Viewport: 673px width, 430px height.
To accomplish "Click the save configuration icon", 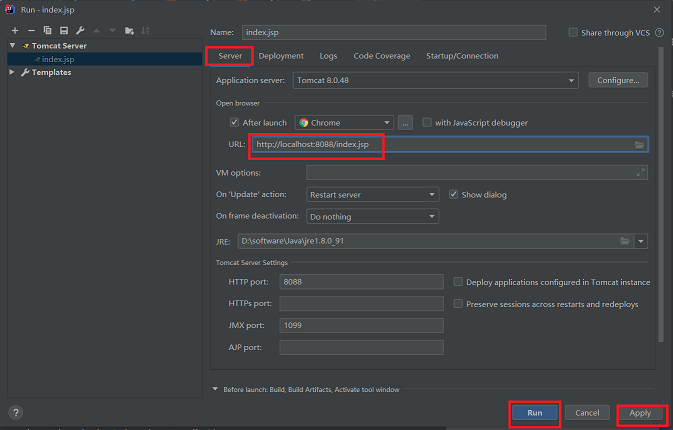I will 63,32.
